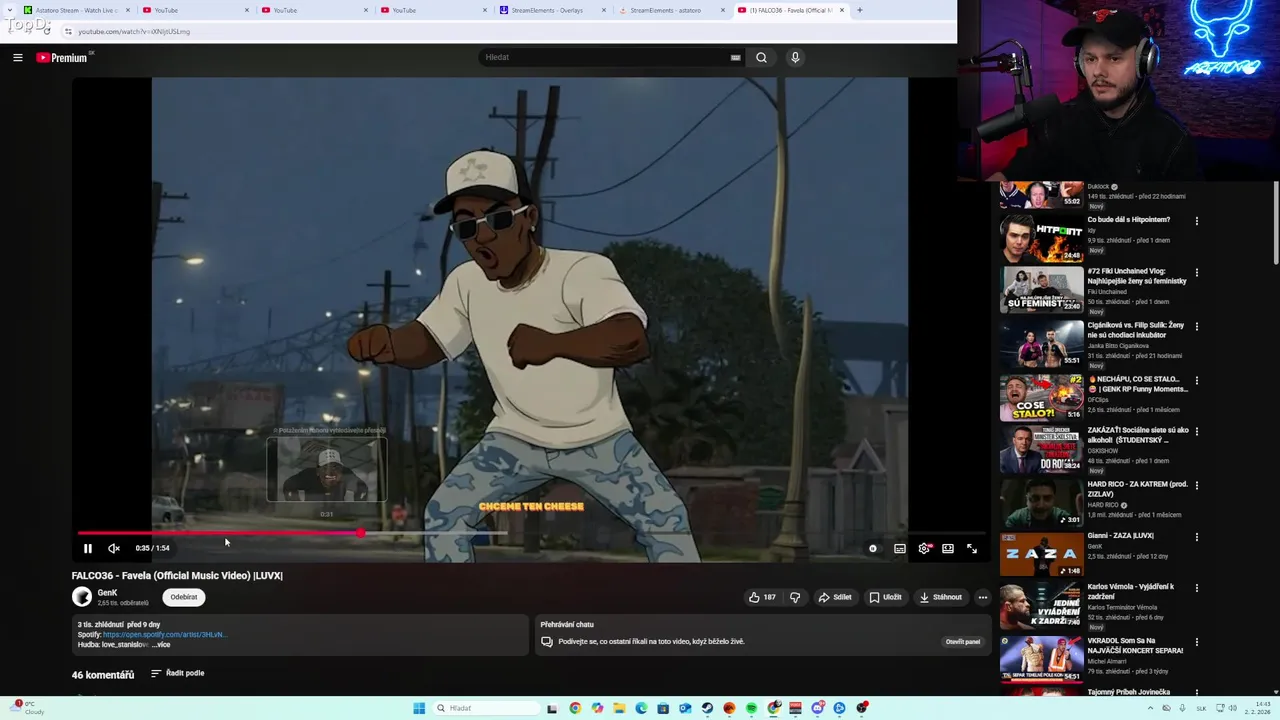Click the search magnifier button

point(761,58)
